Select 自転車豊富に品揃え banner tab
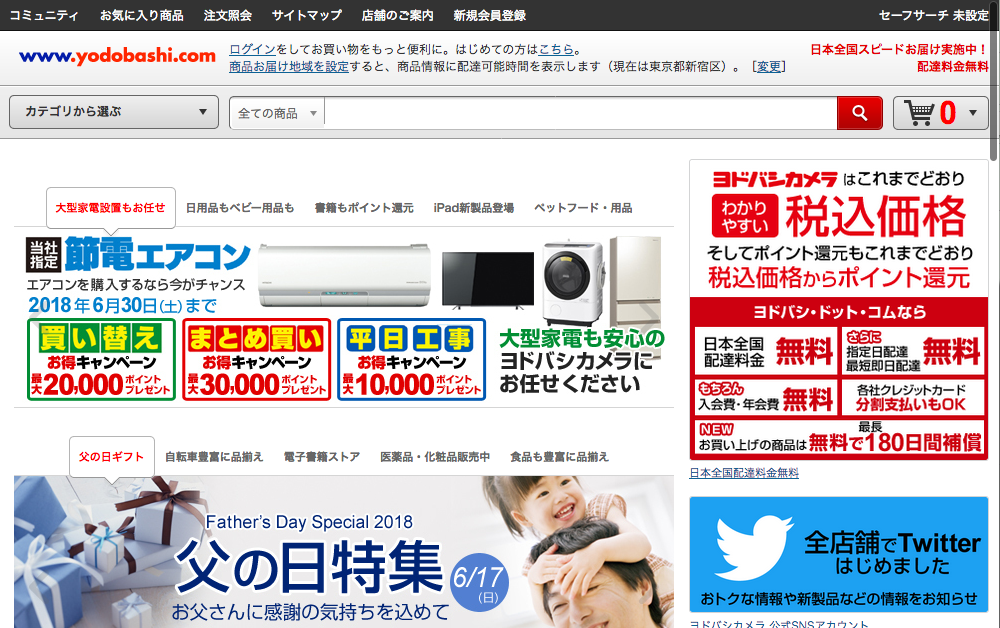Viewport: 1000px width, 628px height. [x=214, y=456]
